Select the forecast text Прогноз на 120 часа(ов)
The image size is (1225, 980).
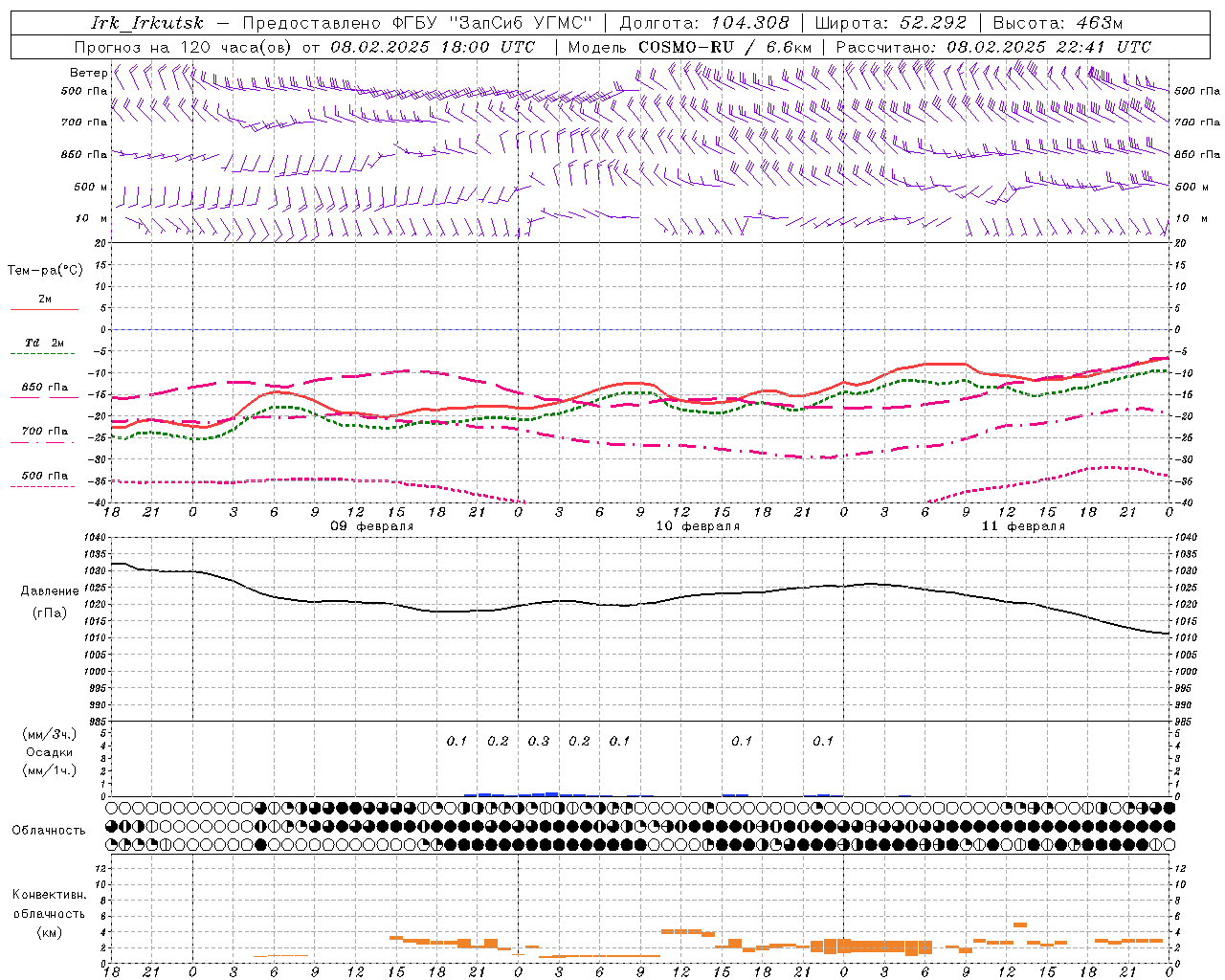[x=184, y=47]
